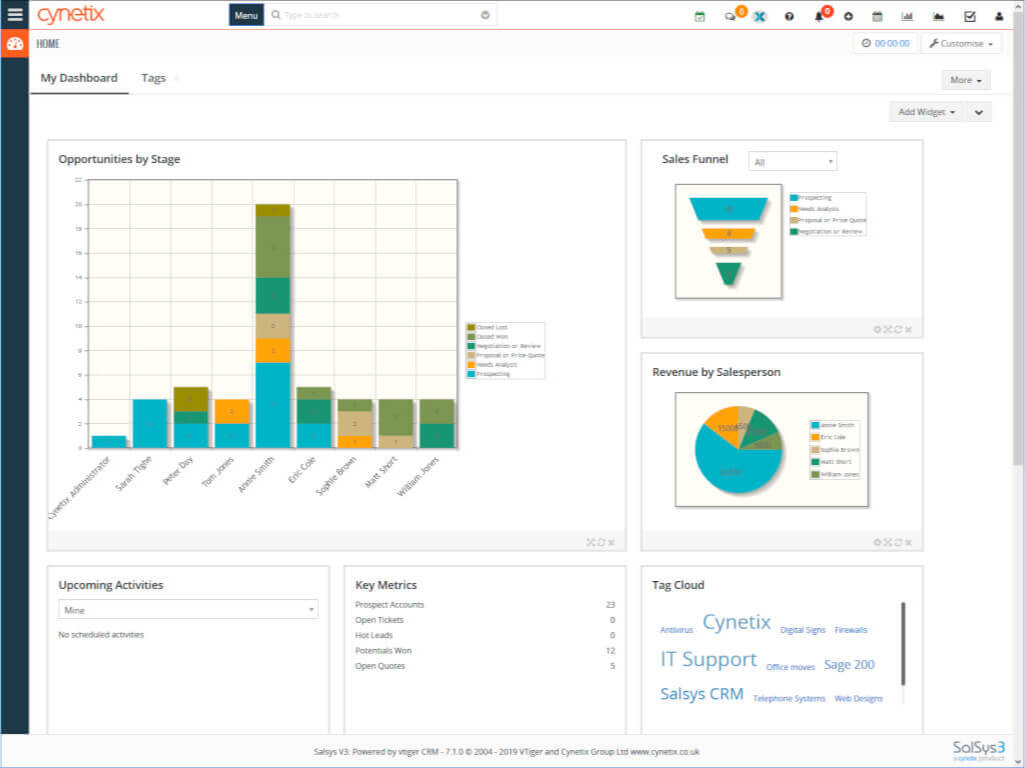Open the bar chart reports icon
This screenshot has height=768, width=1025.
pyautogui.click(x=907, y=16)
